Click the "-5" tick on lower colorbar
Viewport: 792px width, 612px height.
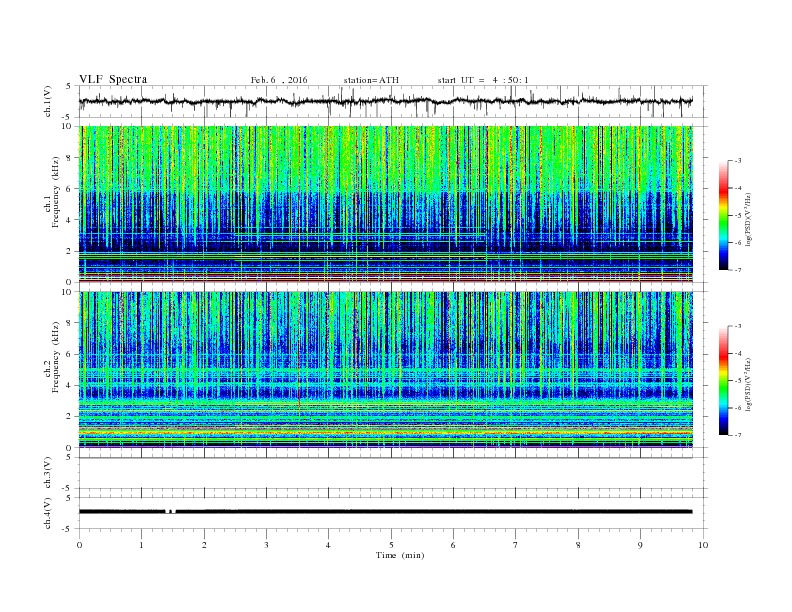pyautogui.click(x=737, y=380)
